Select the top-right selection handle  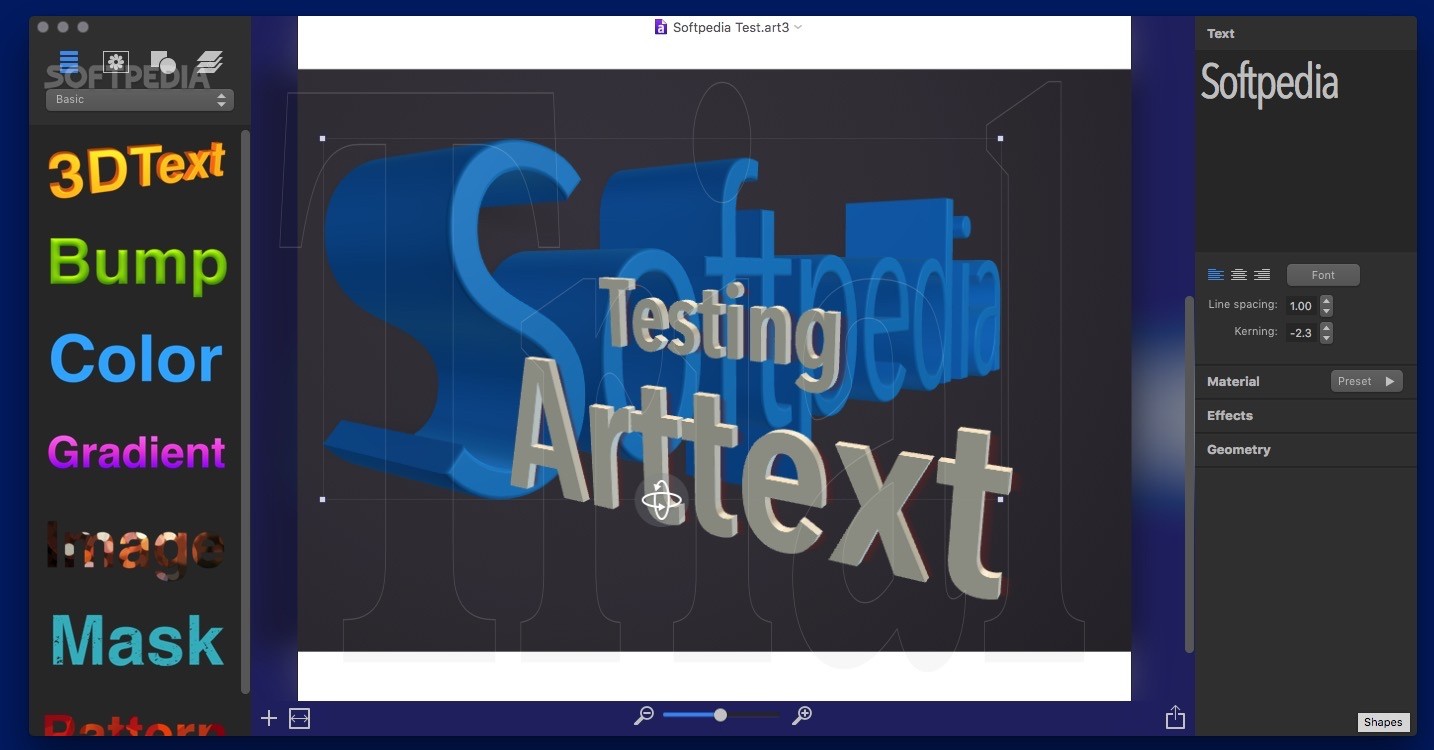coord(1000,138)
